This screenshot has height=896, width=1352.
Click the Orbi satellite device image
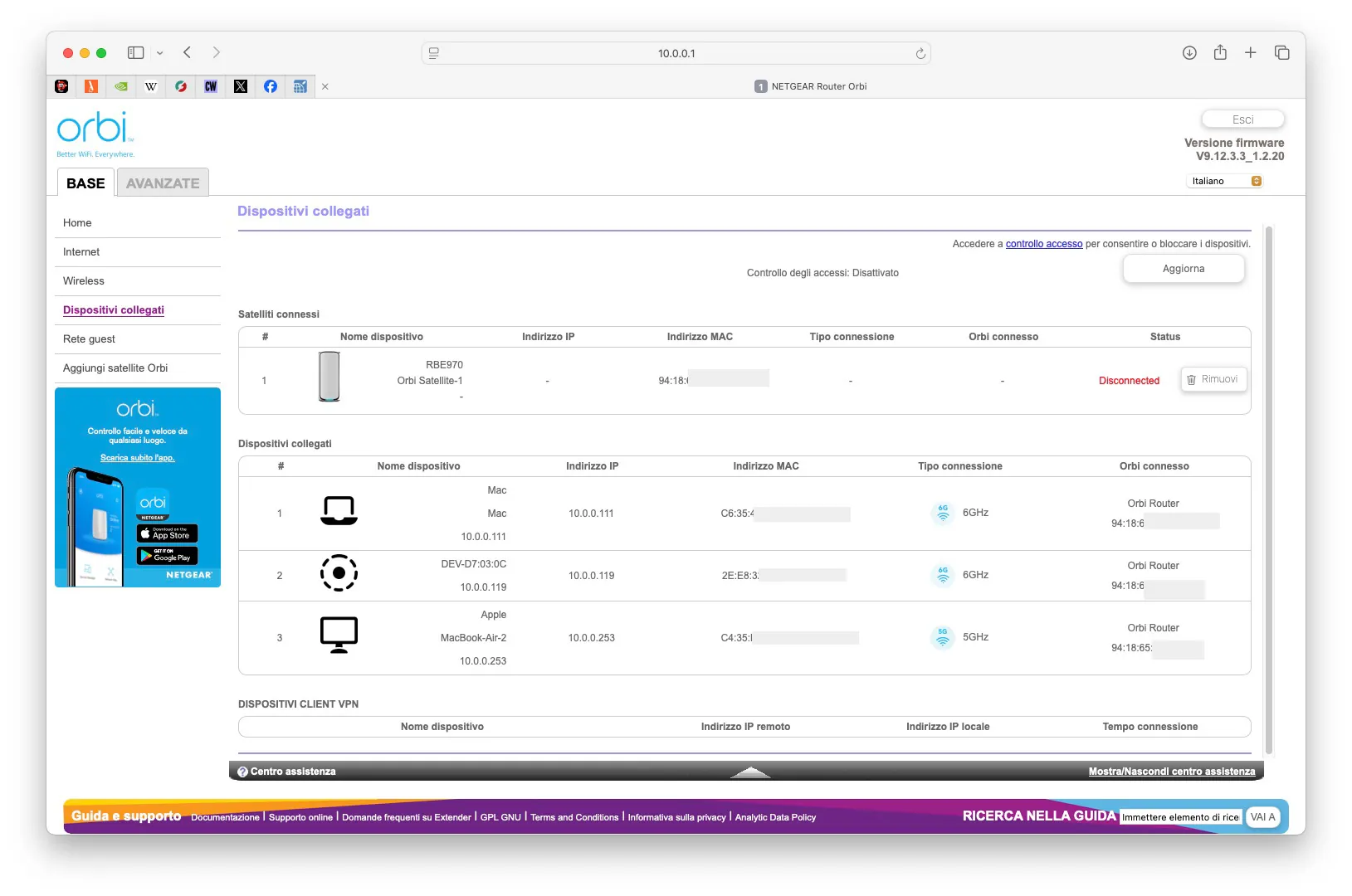coord(329,377)
